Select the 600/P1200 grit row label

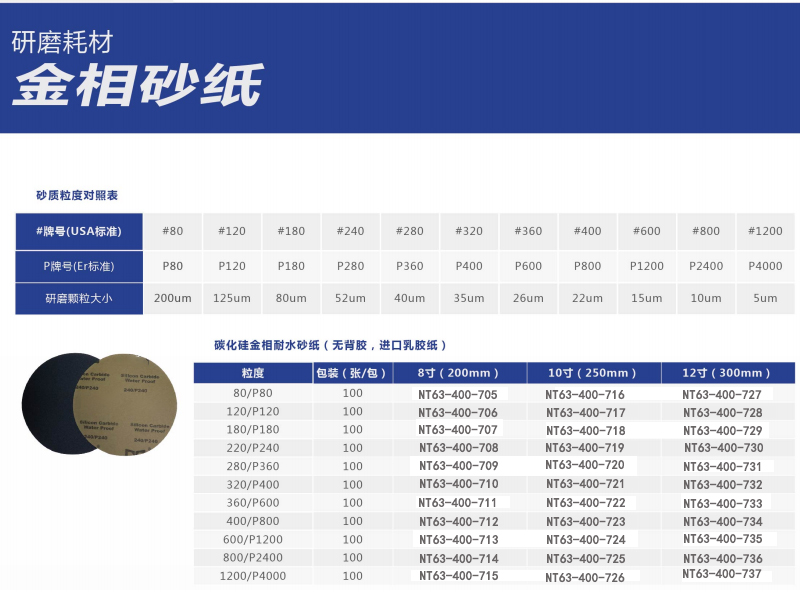click(252, 539)
